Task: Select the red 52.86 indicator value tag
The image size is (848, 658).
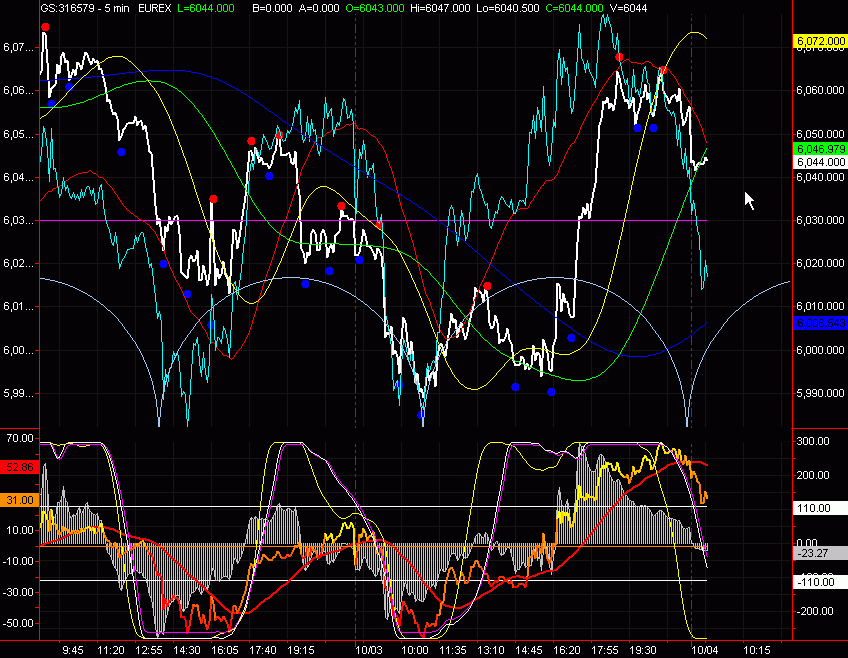Action: [20, 467]
